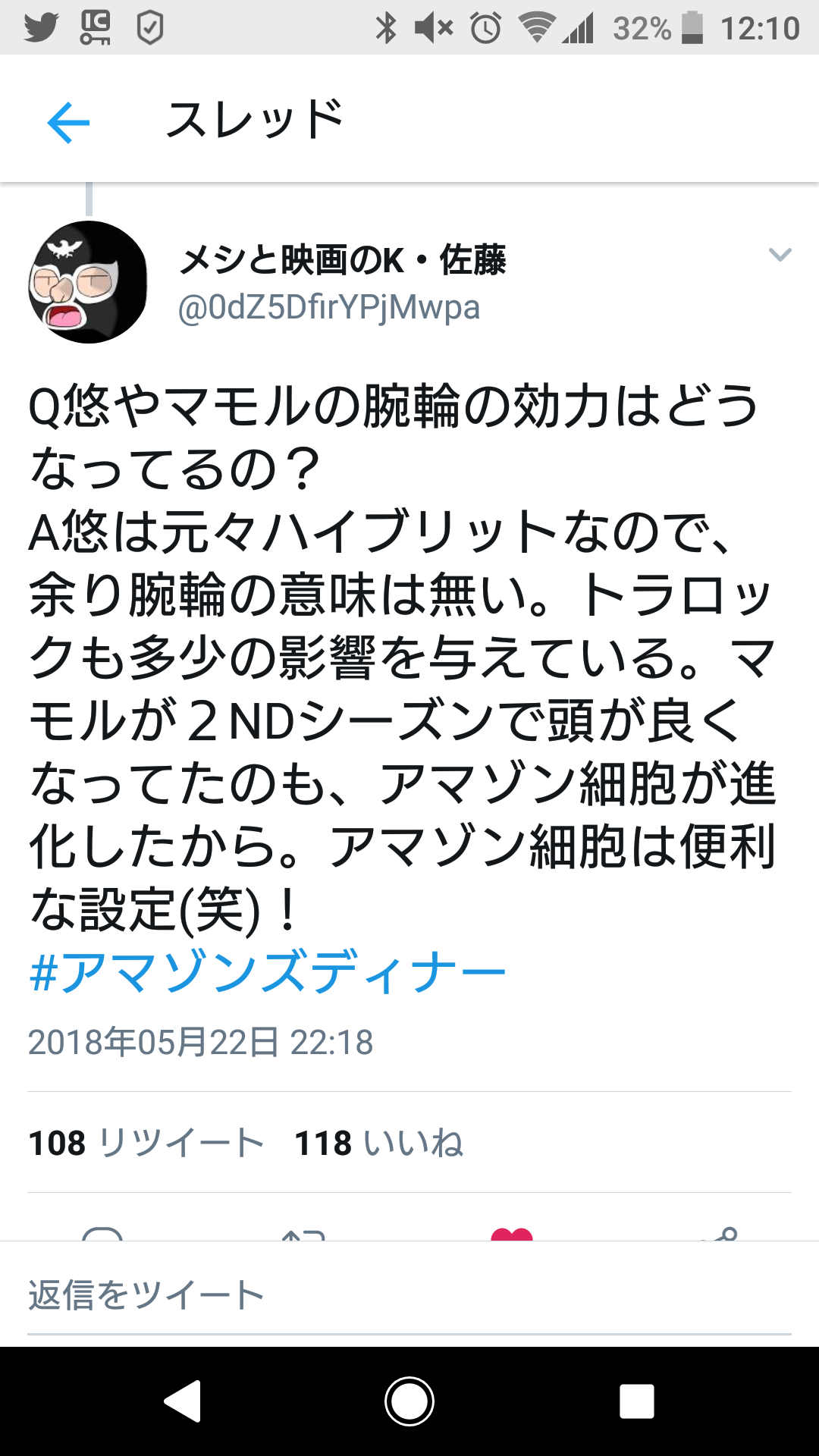
Task: Tap the author's masked avatar picture
Action: coord(88,282)
